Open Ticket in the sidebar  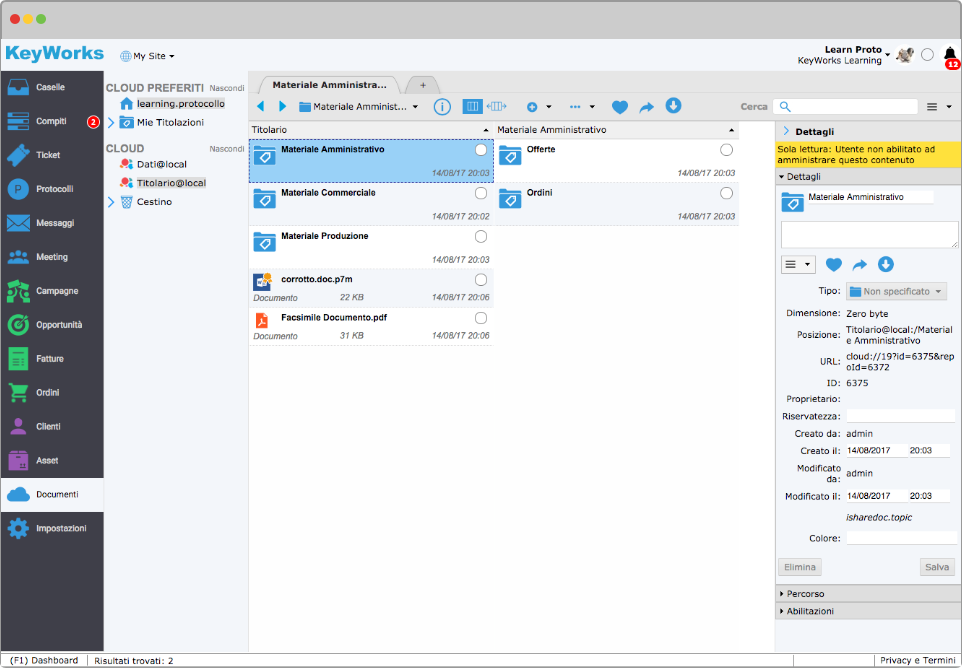pyautogui.click(x=52, y=155)
